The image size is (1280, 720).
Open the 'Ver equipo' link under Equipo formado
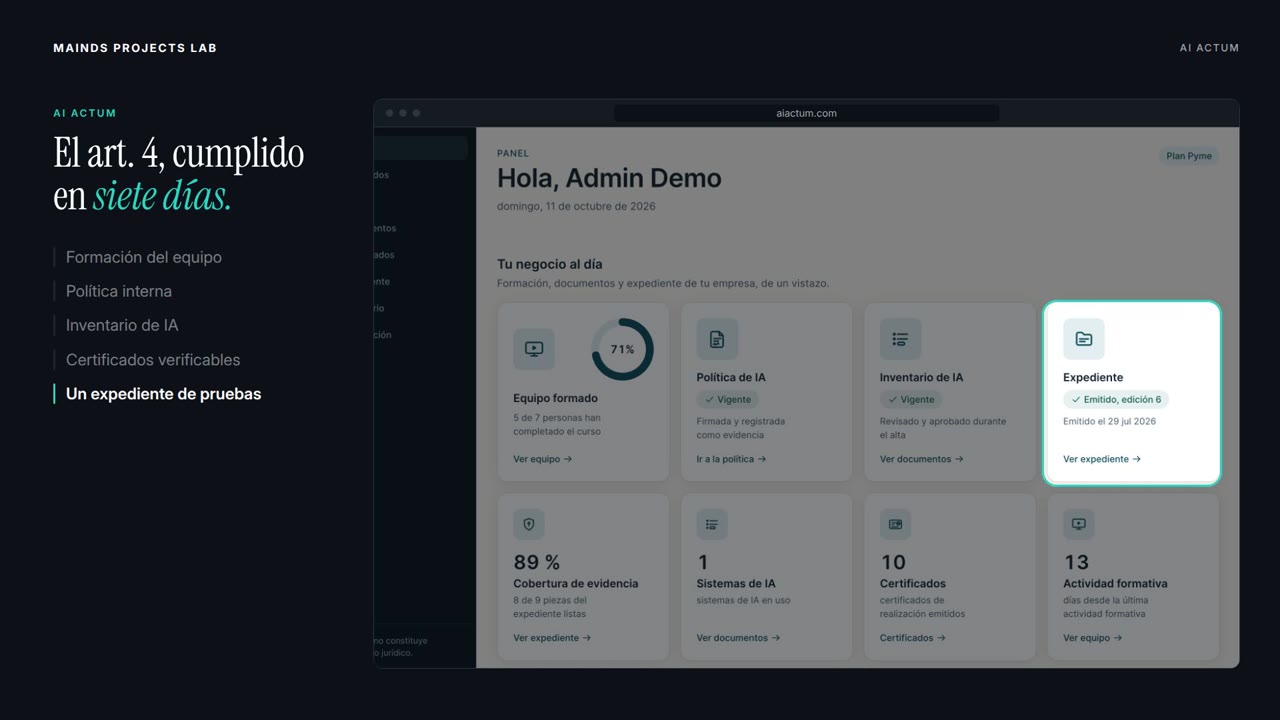pyautogui.click(x=543, y=459)
